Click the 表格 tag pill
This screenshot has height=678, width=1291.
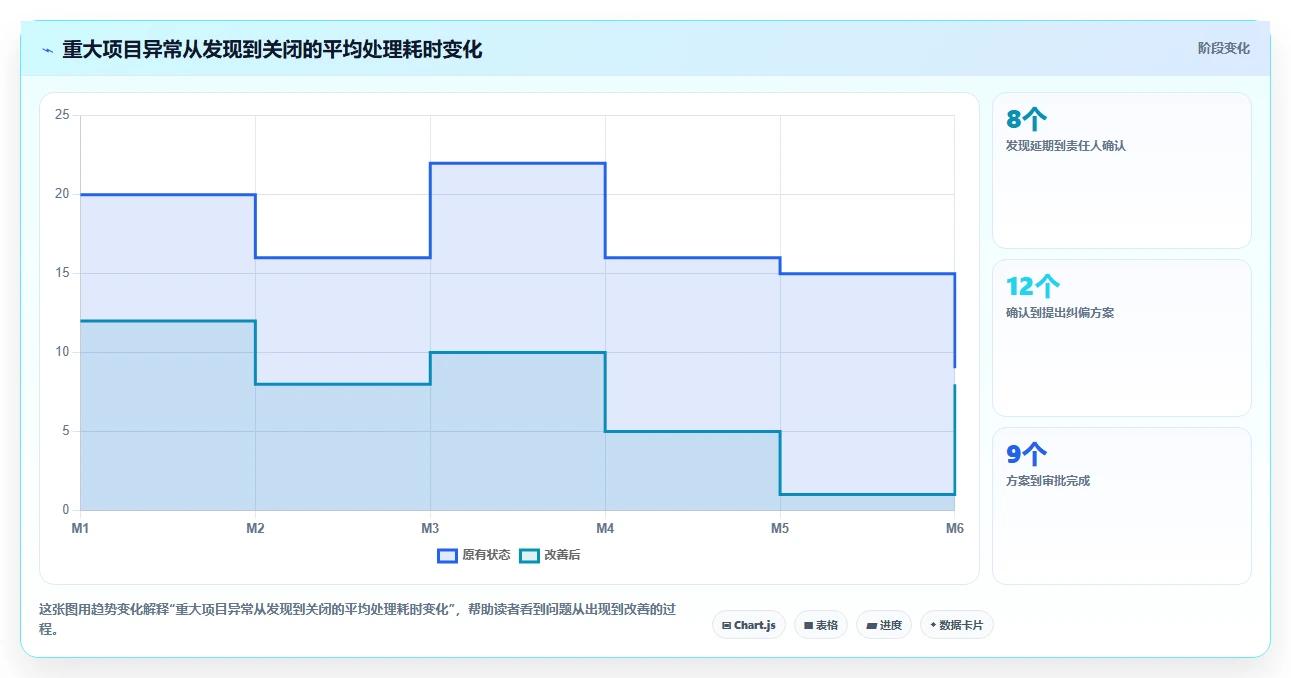click(x=820, y=625)
